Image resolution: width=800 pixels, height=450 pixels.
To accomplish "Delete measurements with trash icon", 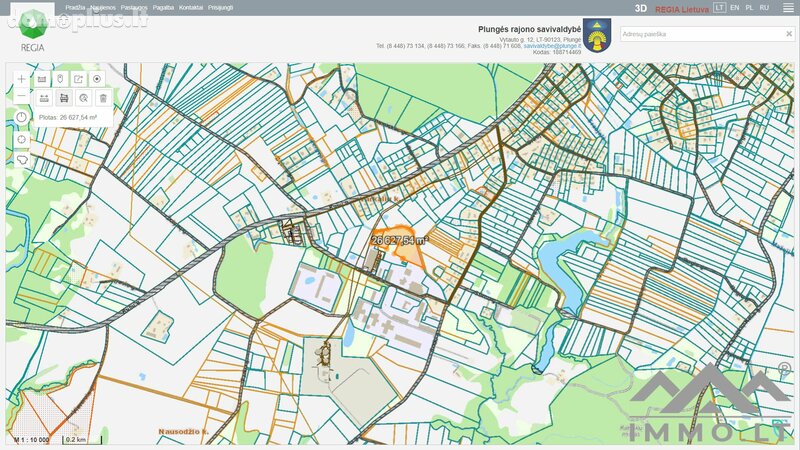I will tap(103, 98).
